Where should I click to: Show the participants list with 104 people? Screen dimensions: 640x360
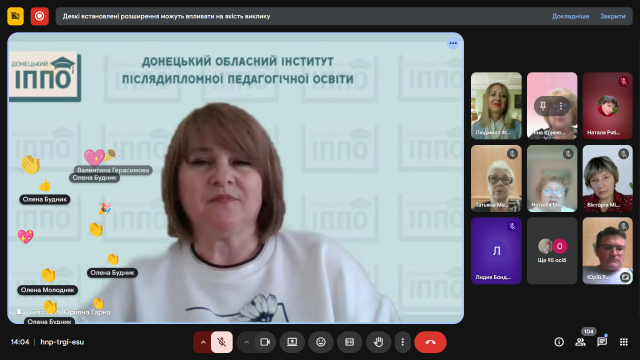tap(580, 342)
